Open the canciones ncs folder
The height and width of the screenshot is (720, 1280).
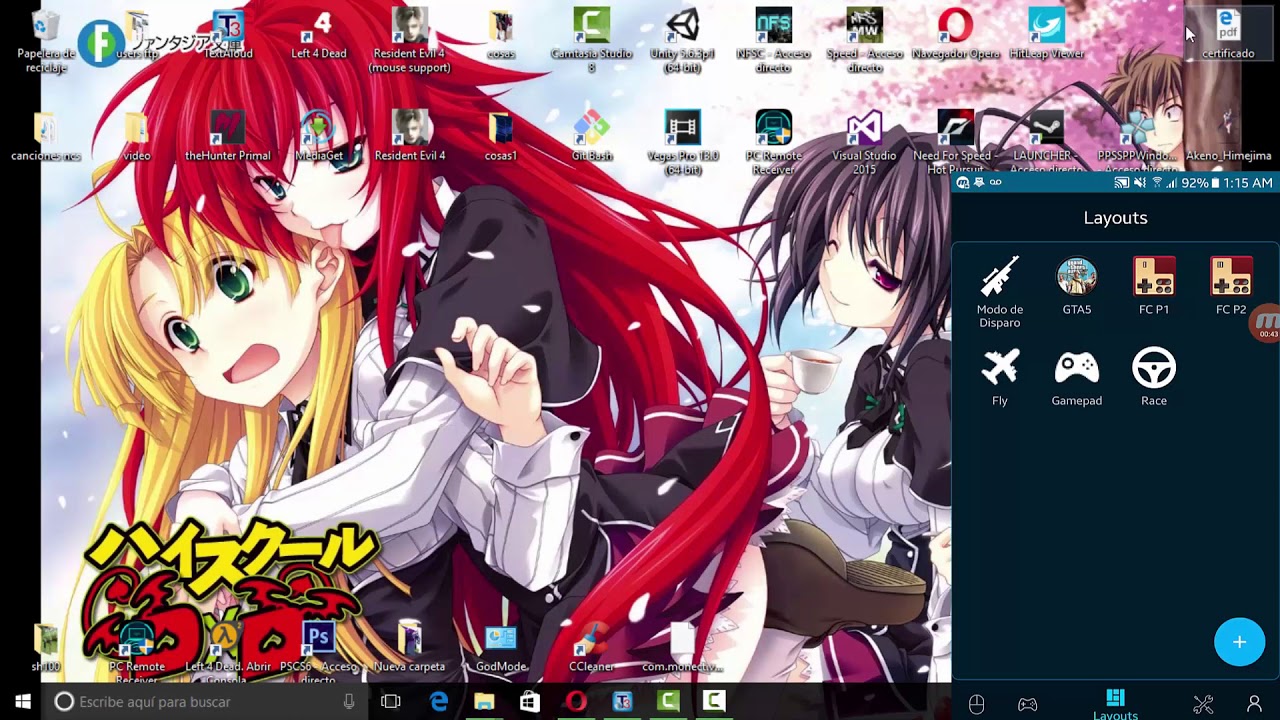(x=45, y=138)
